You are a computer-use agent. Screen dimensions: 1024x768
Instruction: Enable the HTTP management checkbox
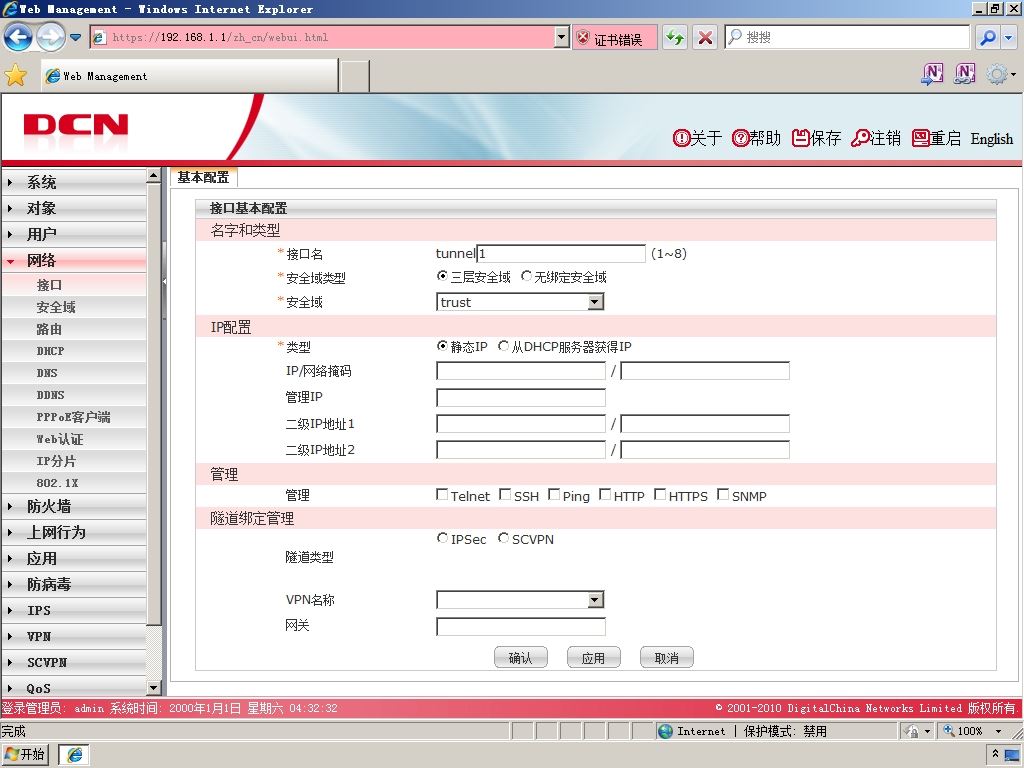[x=605, y=495]
